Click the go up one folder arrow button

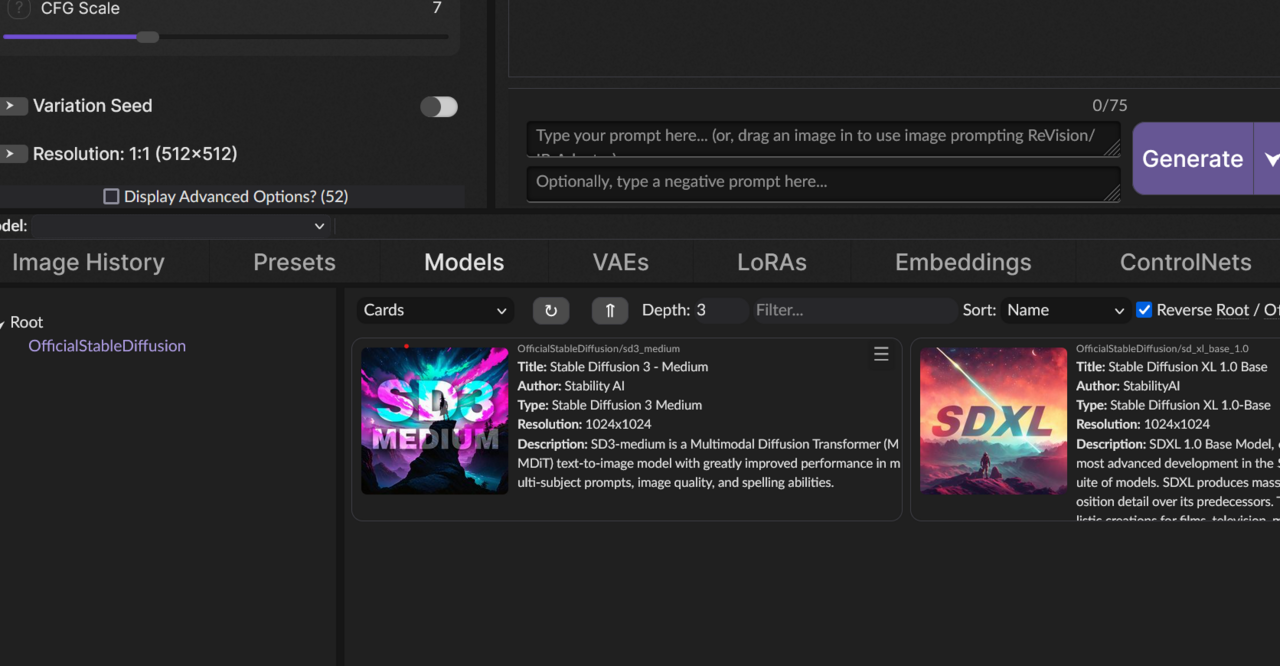point(610,310)
